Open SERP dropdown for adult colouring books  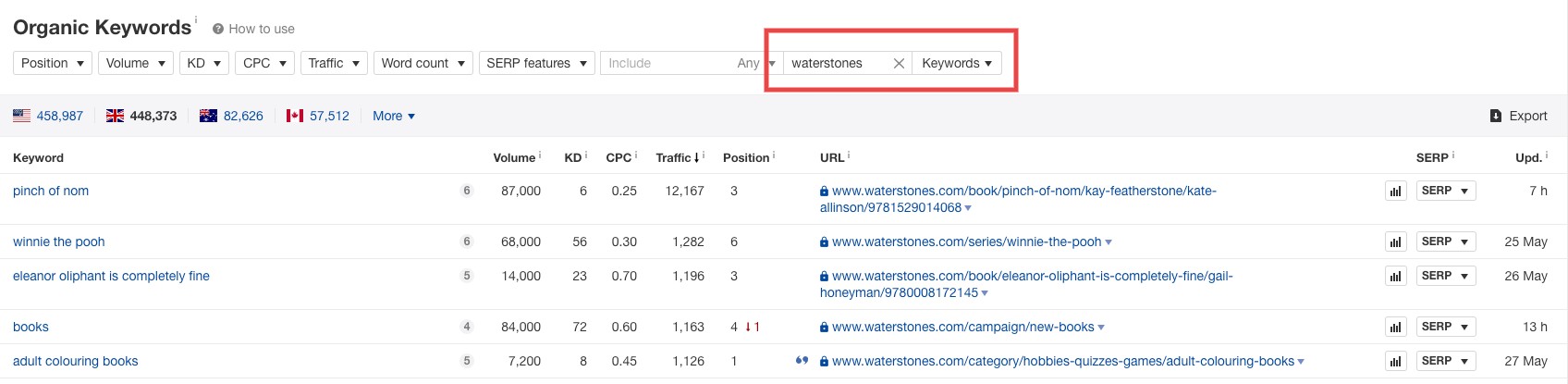(x=1445, y=361)
